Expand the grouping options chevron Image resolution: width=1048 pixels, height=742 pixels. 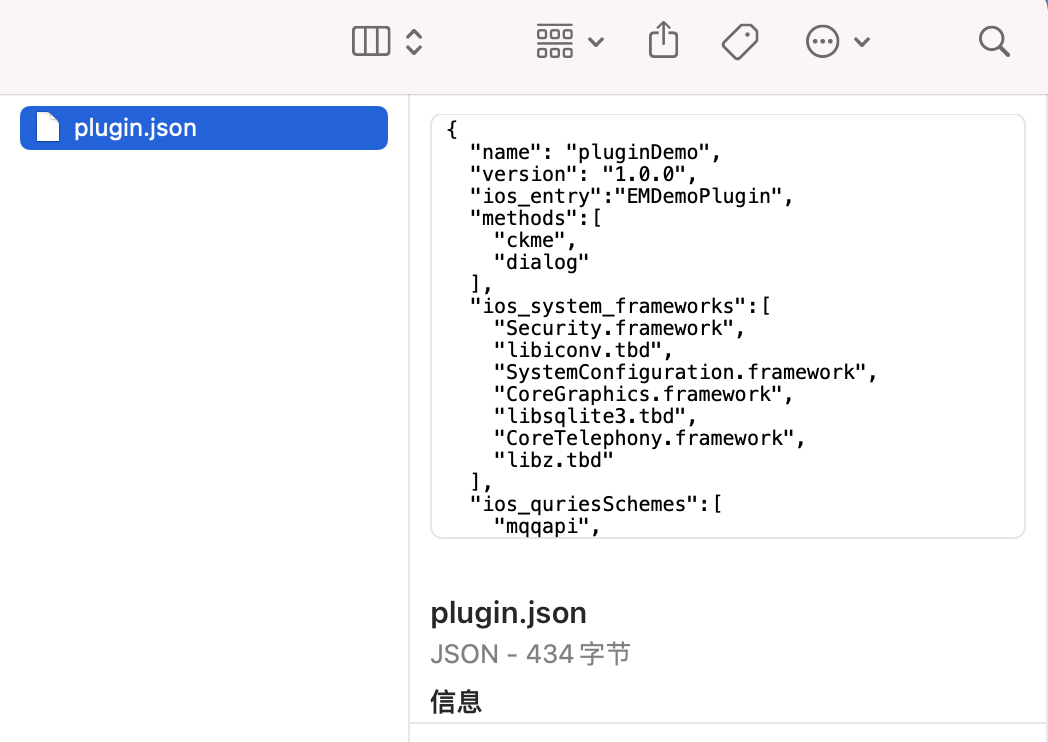click(596, 42)
